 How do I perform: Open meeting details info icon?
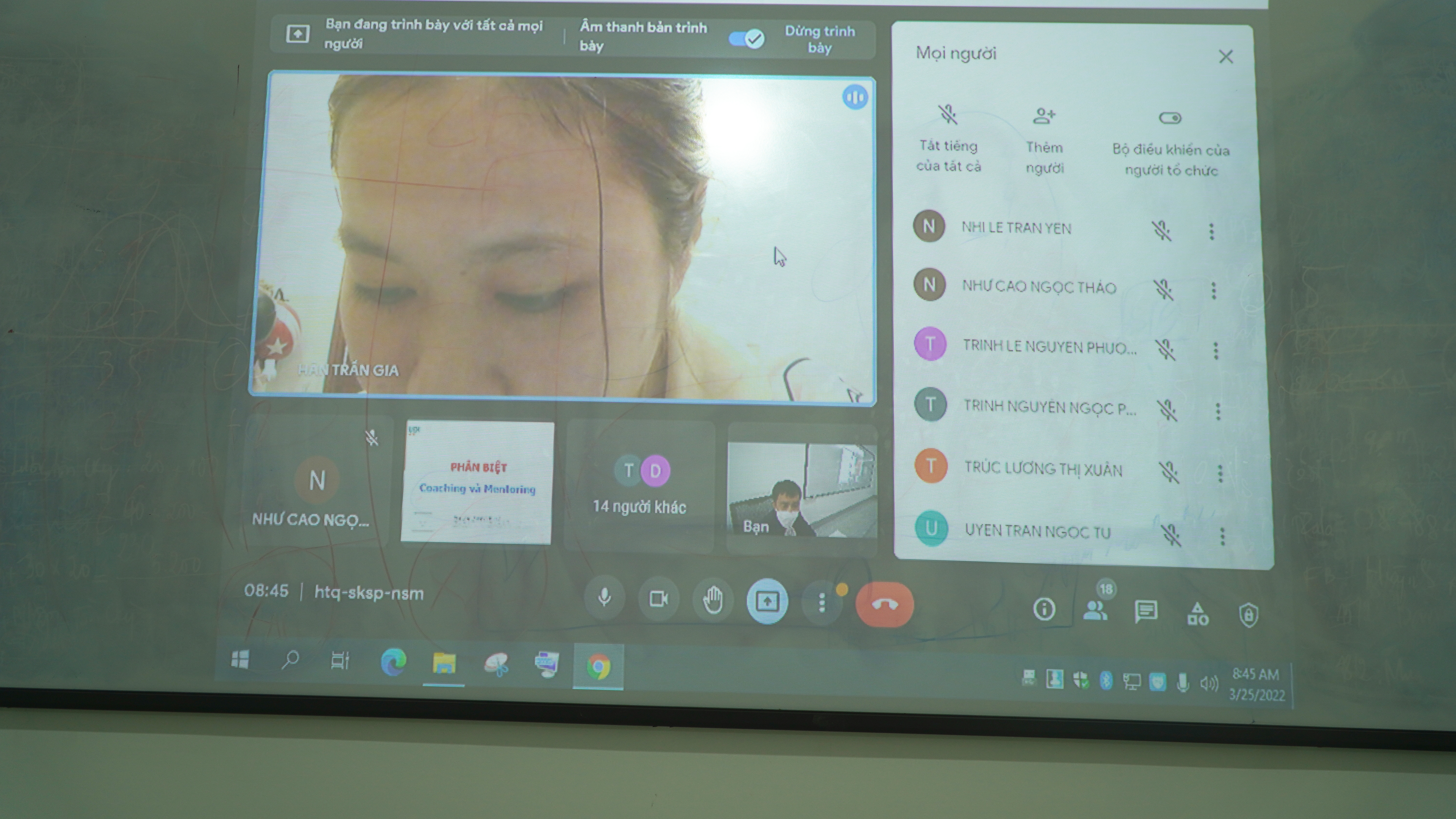pyautogui.click(x=1044, y=609)
